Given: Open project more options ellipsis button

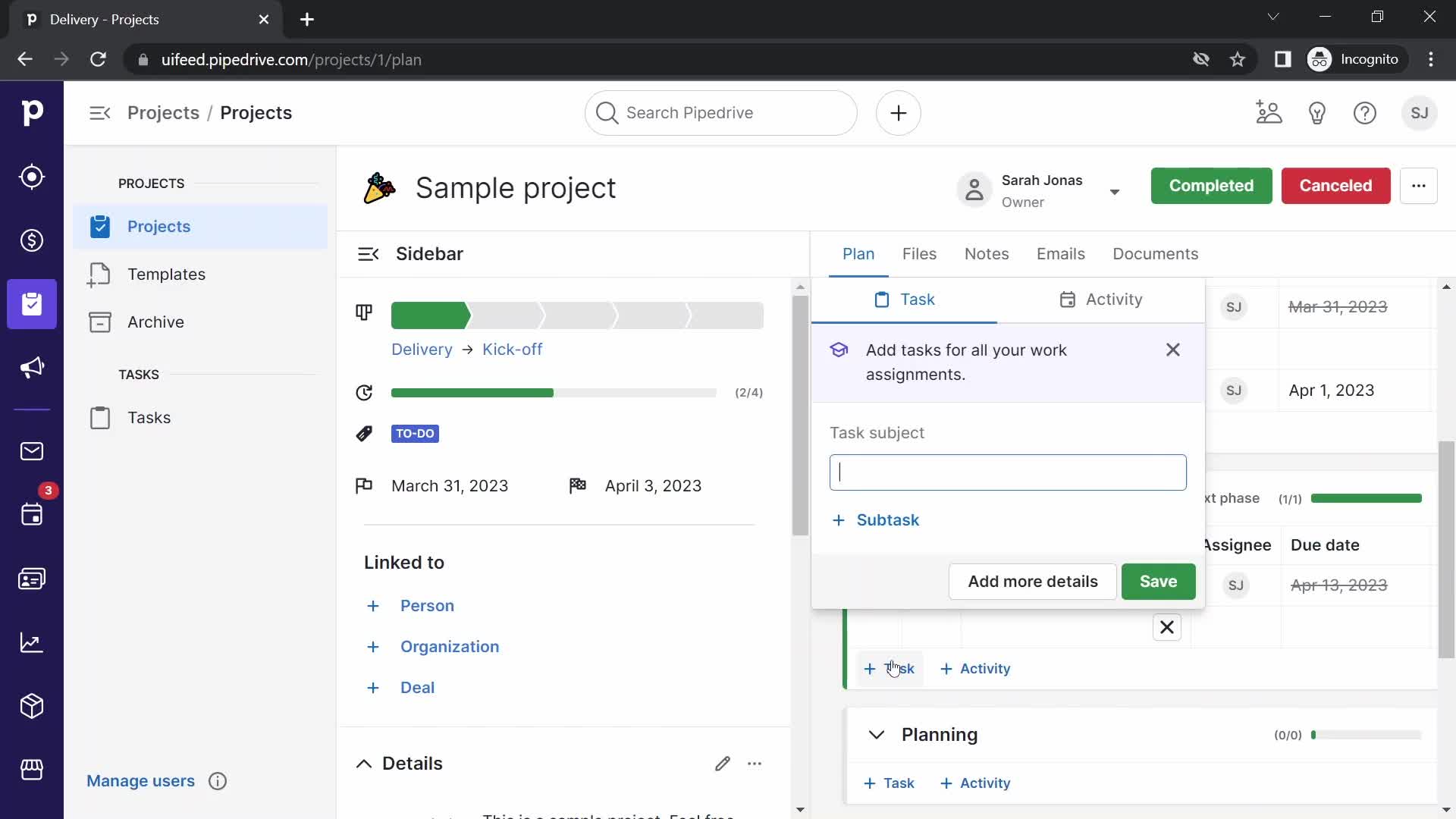Looking at the screenshot, I should [x=1419, y=186].
